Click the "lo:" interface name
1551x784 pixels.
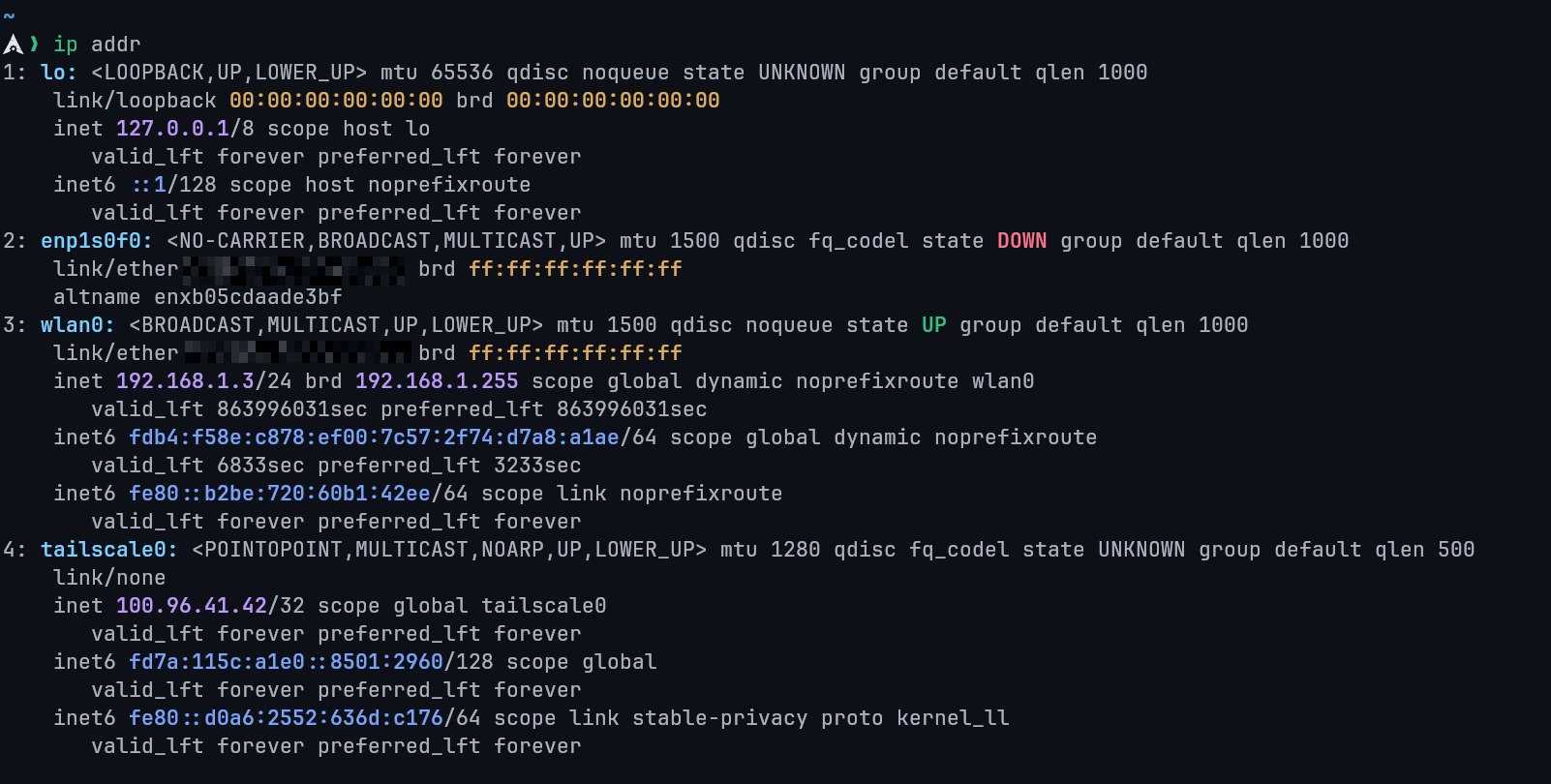point(58,73)
